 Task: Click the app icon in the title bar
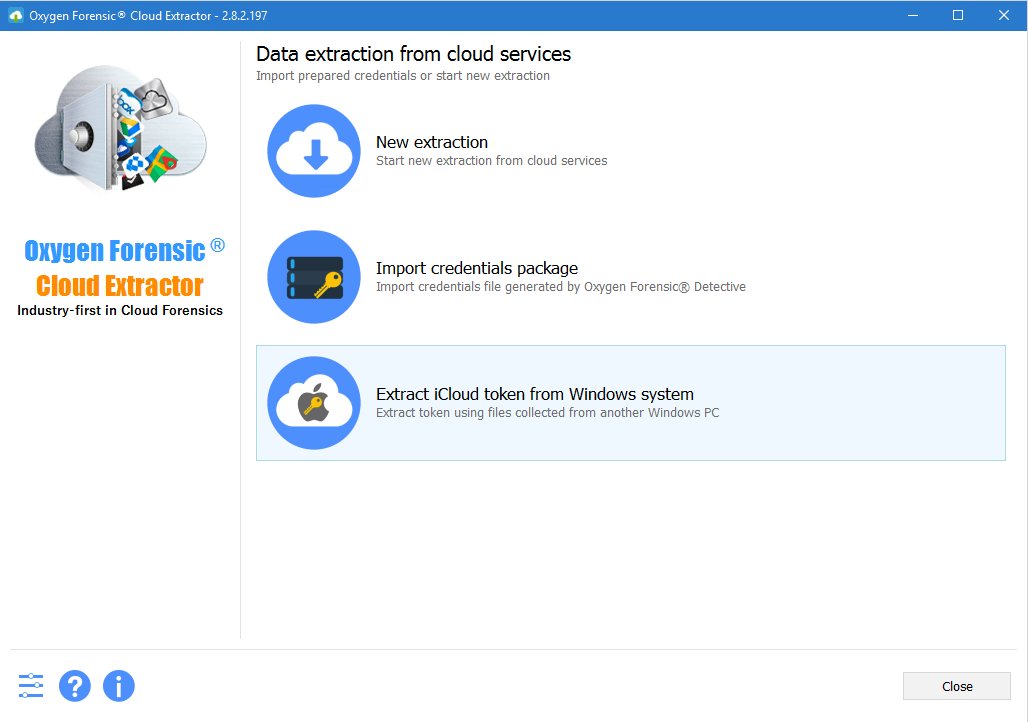pyautogui.click(x=15, y=15)
